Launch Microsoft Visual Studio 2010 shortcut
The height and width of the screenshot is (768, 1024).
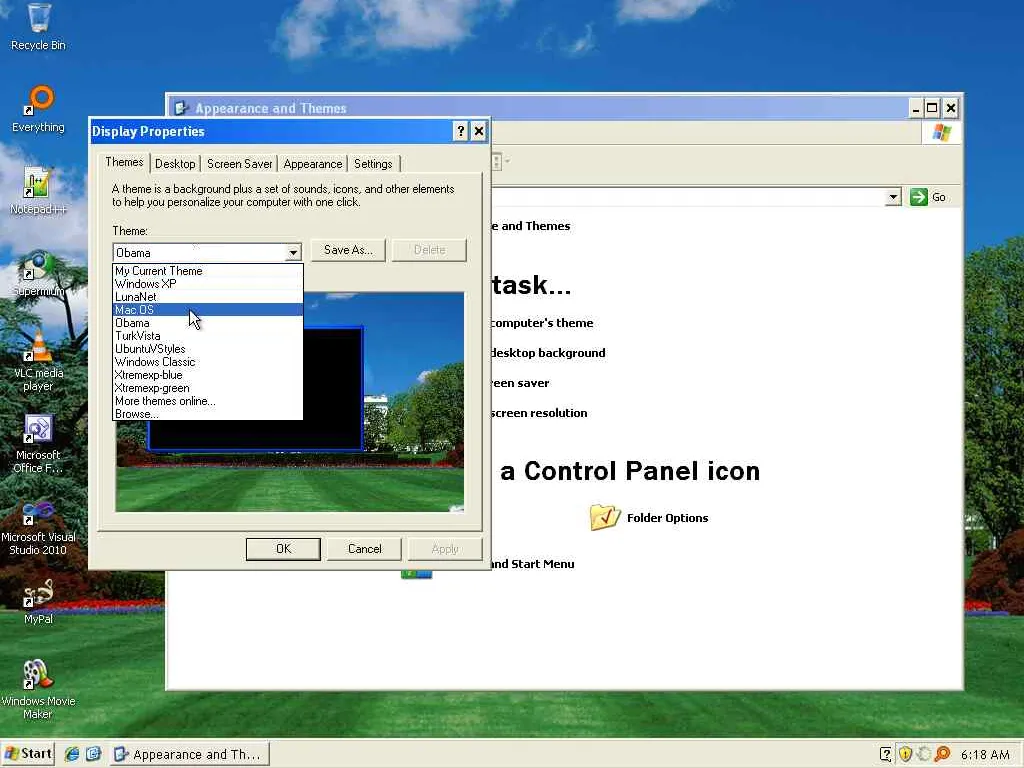point(38,526)
